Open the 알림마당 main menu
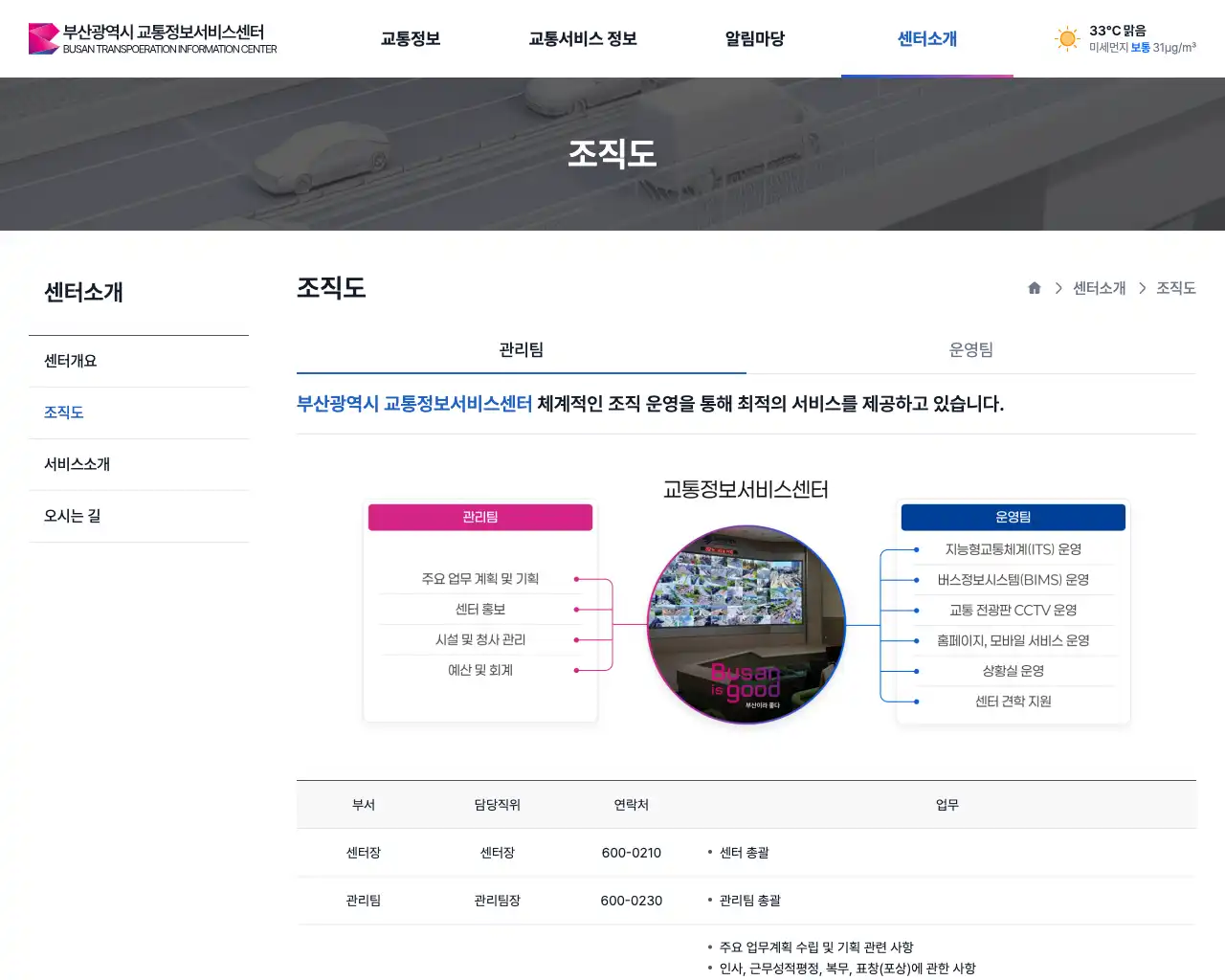This screenshot has height=980, width=1225. (x=755, y=38)
